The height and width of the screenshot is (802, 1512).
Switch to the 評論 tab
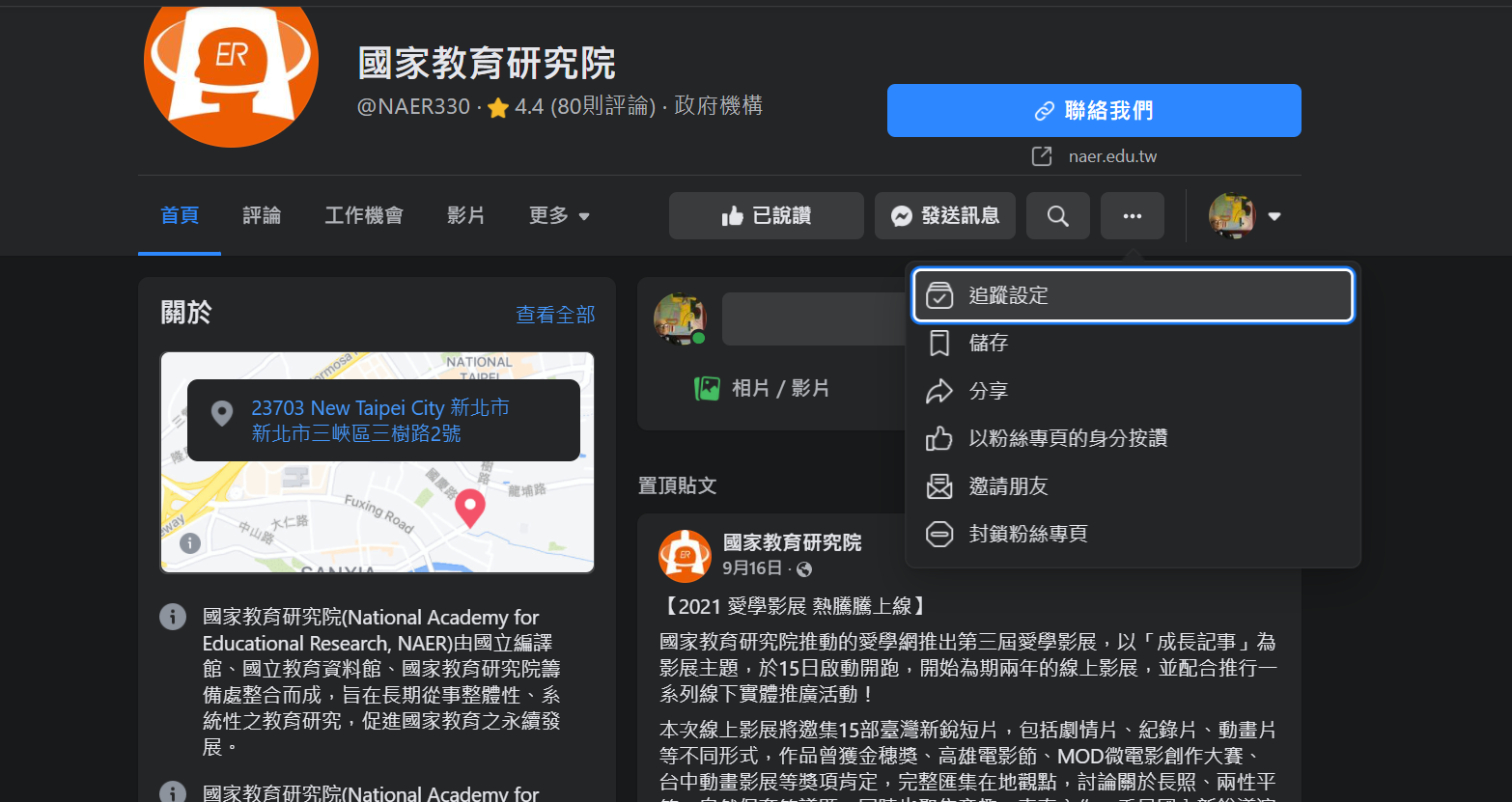coord(262,216)
